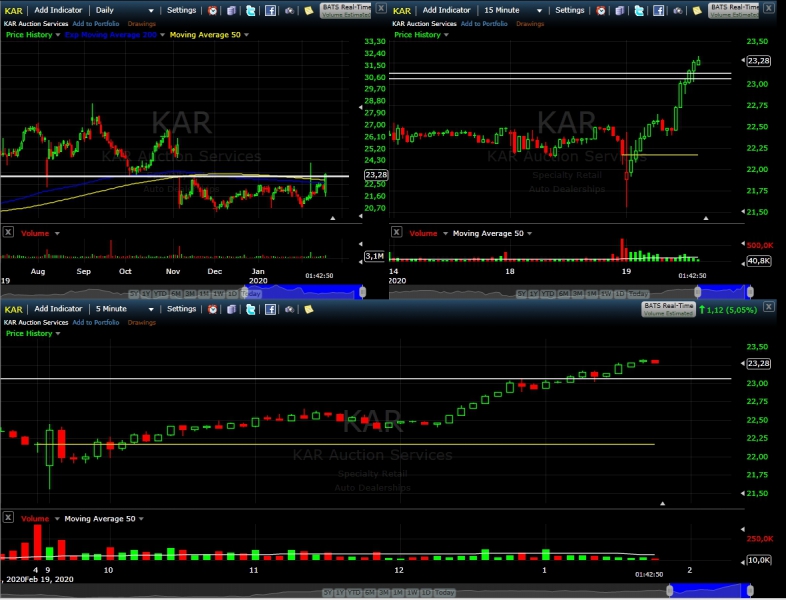Click the binoculars icon in 15 Minute chart toolbar
The width and height of the screenshot is (786, 600).
pyautogui.click(x=678, y=11)
